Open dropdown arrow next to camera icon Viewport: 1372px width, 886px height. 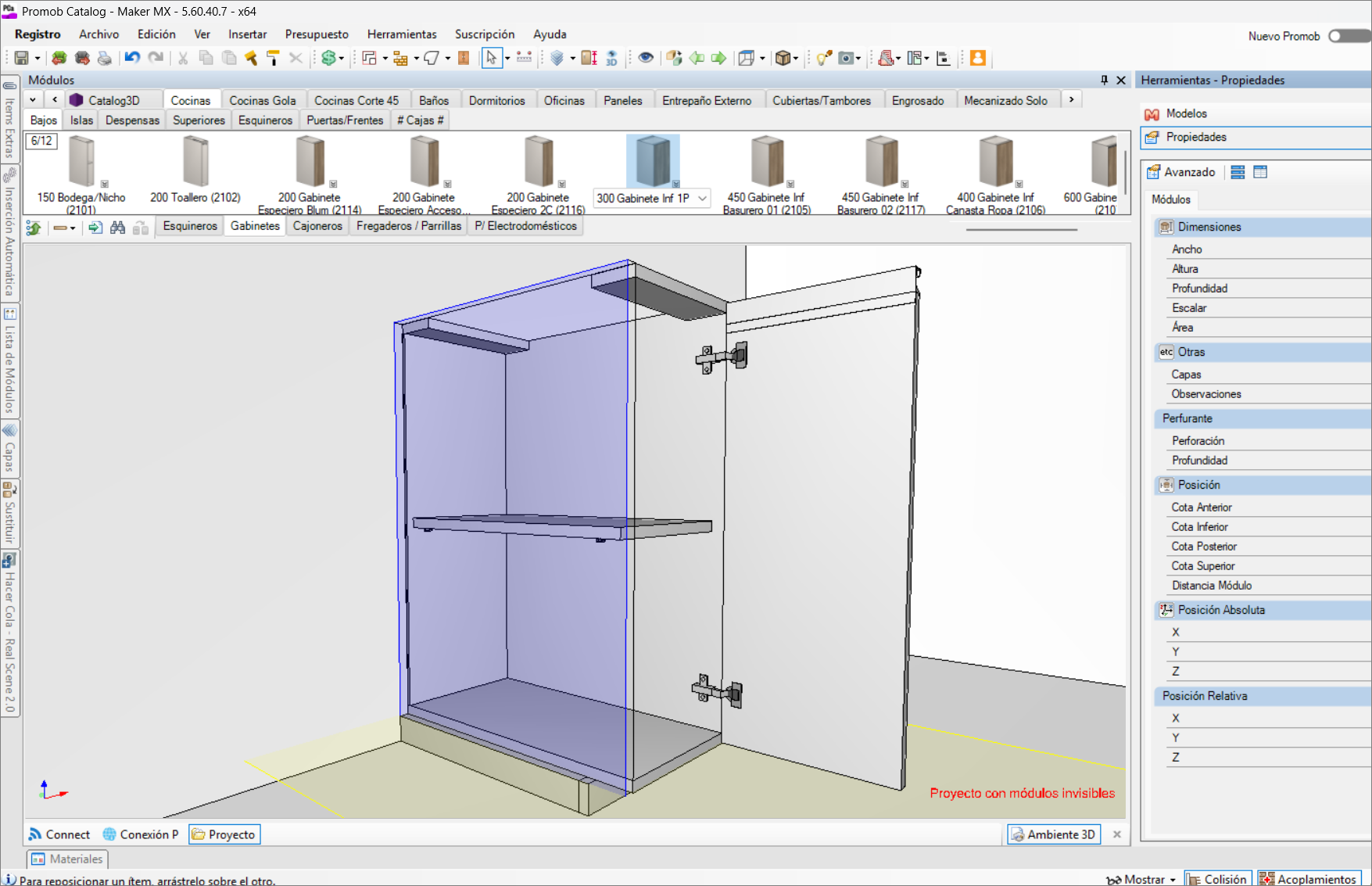pos(858,59)
